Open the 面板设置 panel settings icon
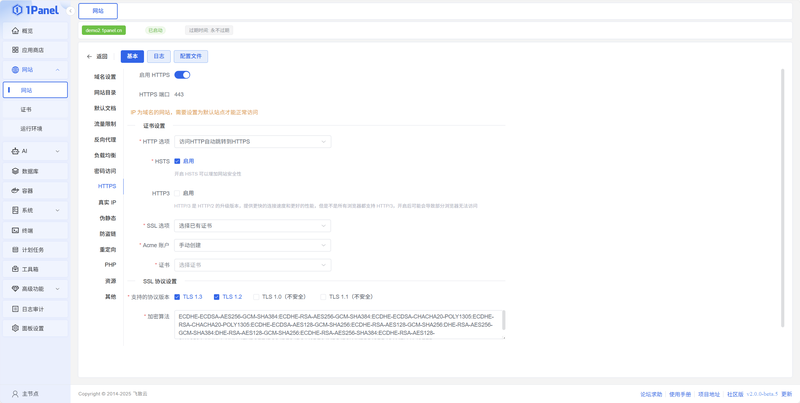 click(15, 328)
